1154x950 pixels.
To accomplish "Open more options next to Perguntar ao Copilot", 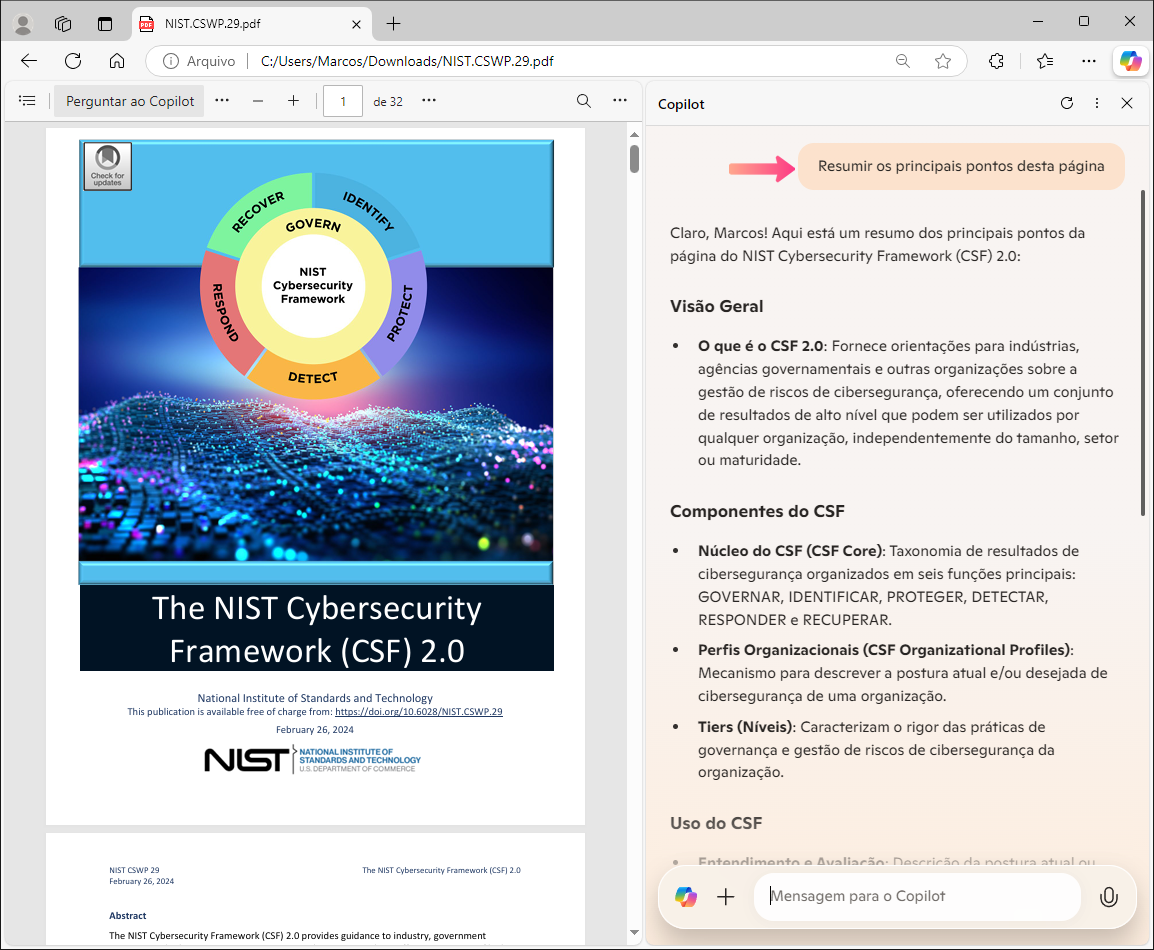I will 222,101.
